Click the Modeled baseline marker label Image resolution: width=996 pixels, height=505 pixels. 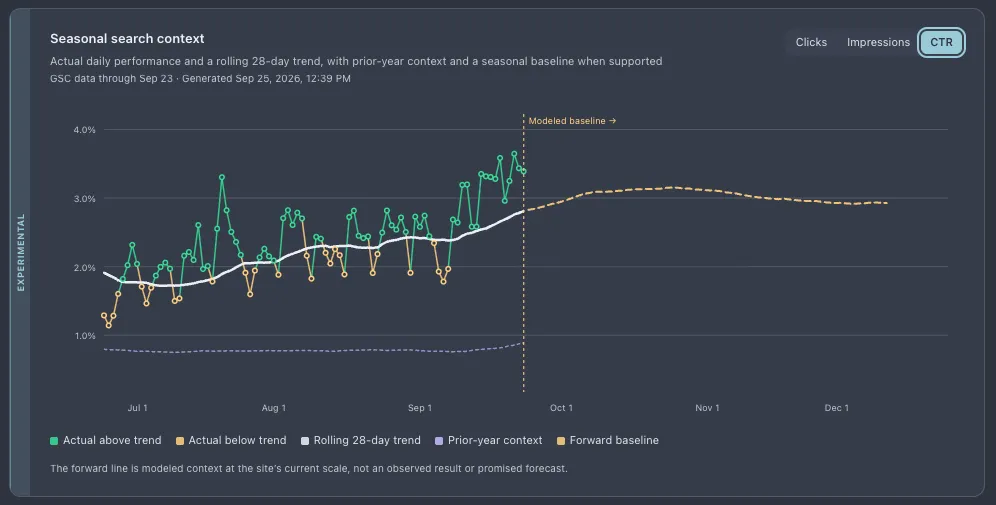tap(572, 121)
